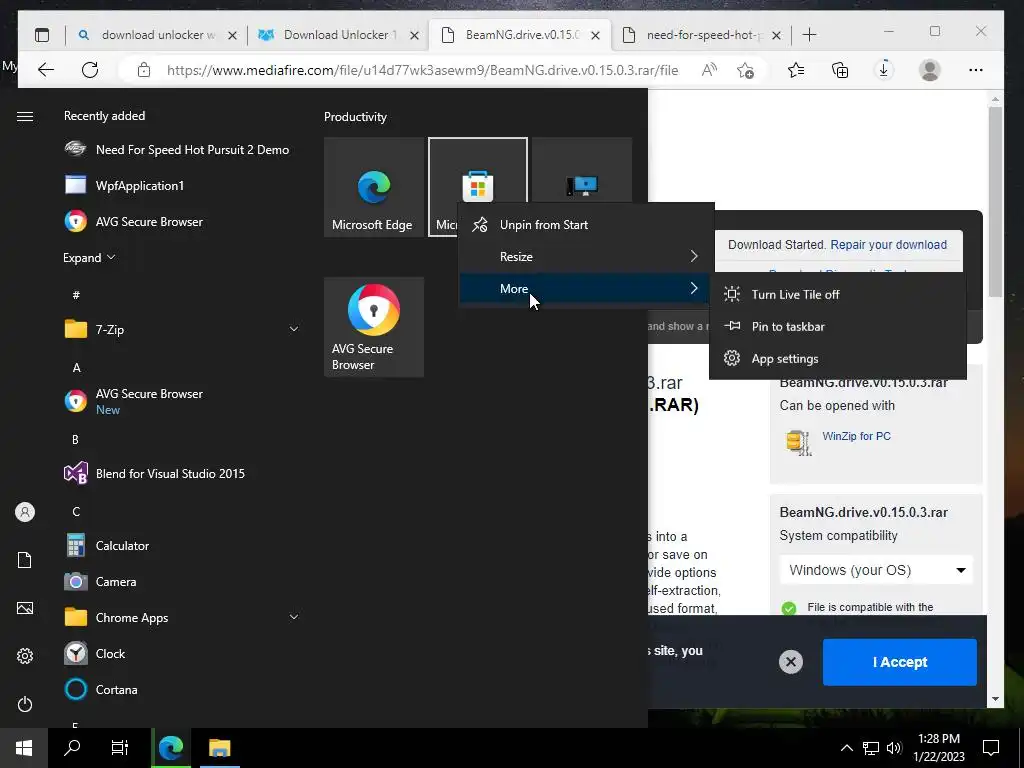Viewport: 1024px width, 768px height.
Task: Show hidden system tray icons
Action: click(x=846, y=748)
